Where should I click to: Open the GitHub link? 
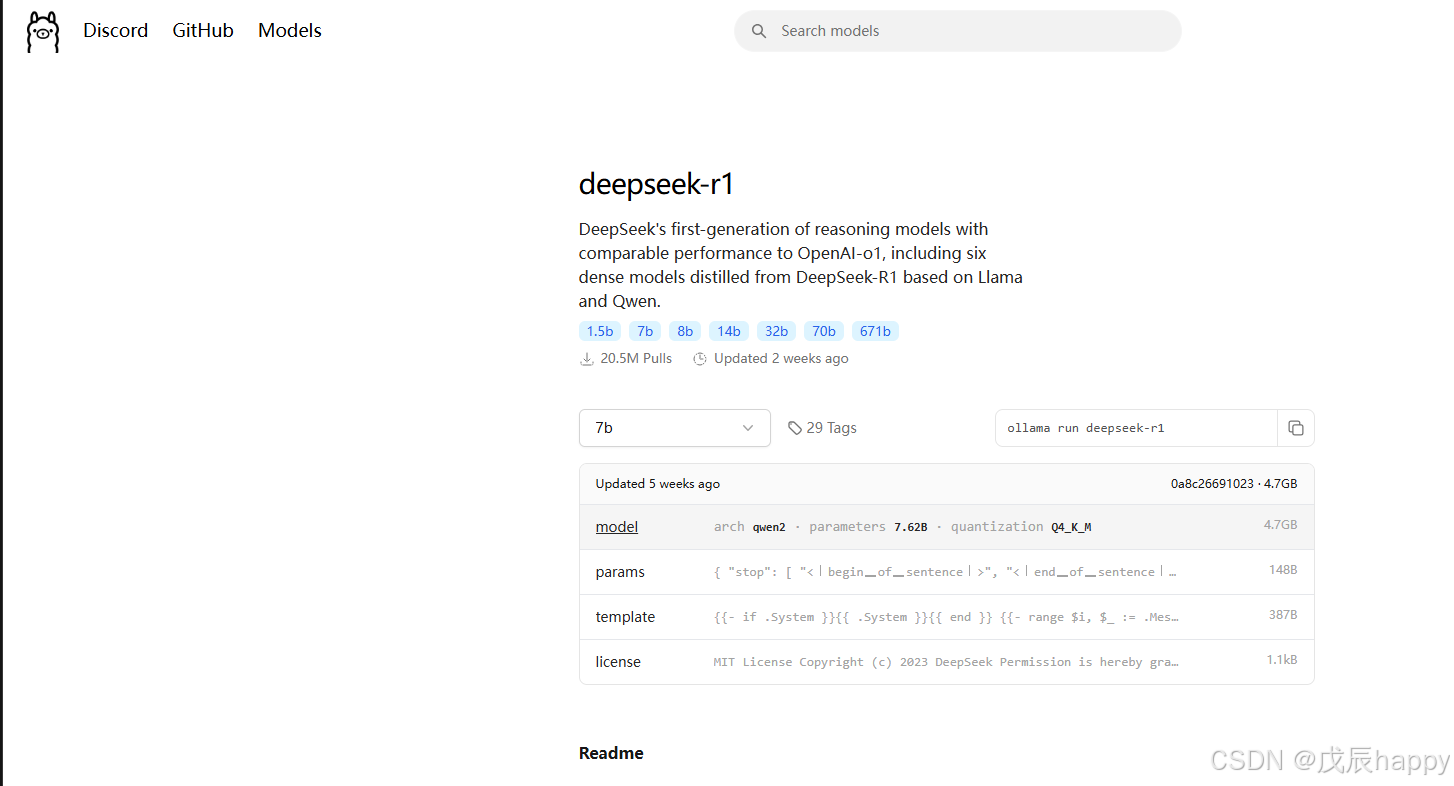(x=203, y=31)
